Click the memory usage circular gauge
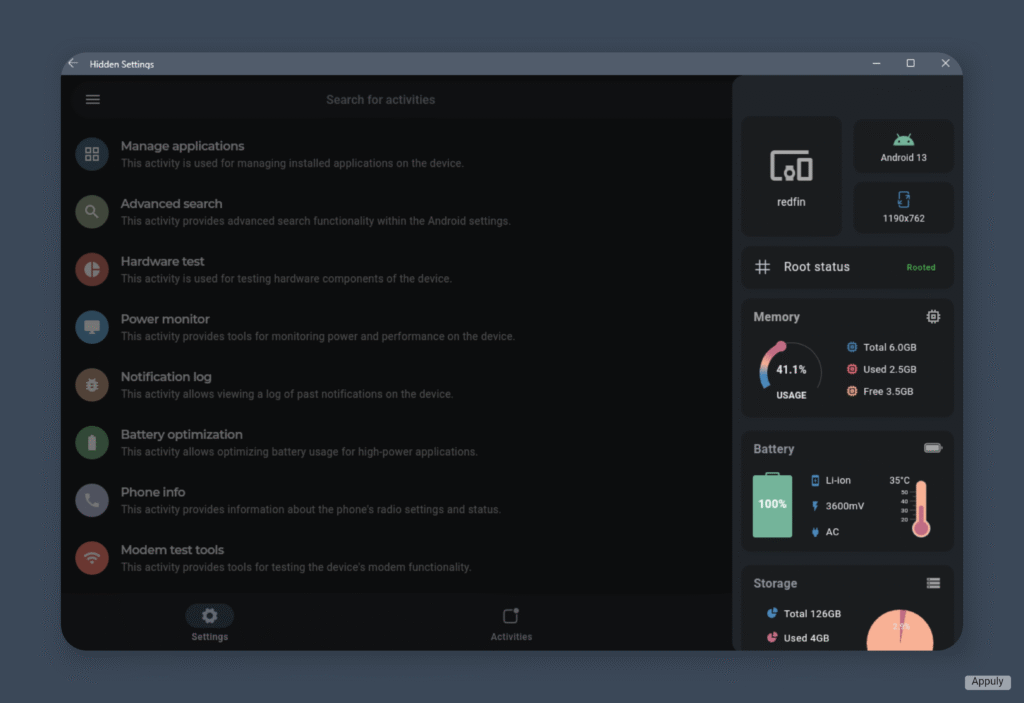Screen dimensions: 1024x703 pos(790,370)
